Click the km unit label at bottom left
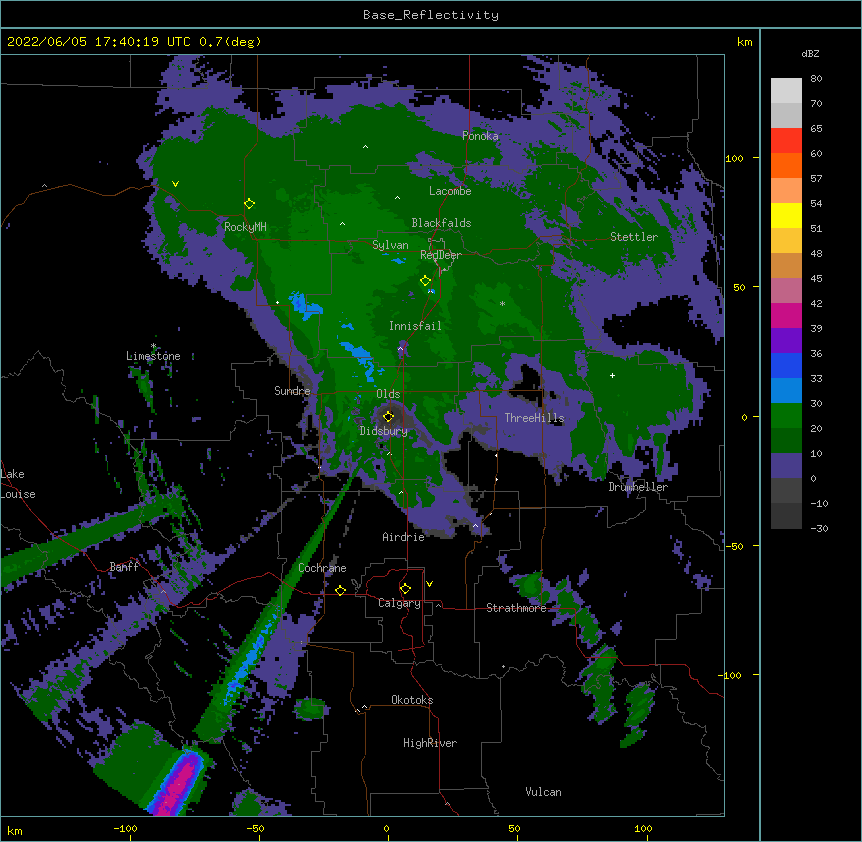The height and width of the screenshot is (842, 862). (x=15, y=831)
